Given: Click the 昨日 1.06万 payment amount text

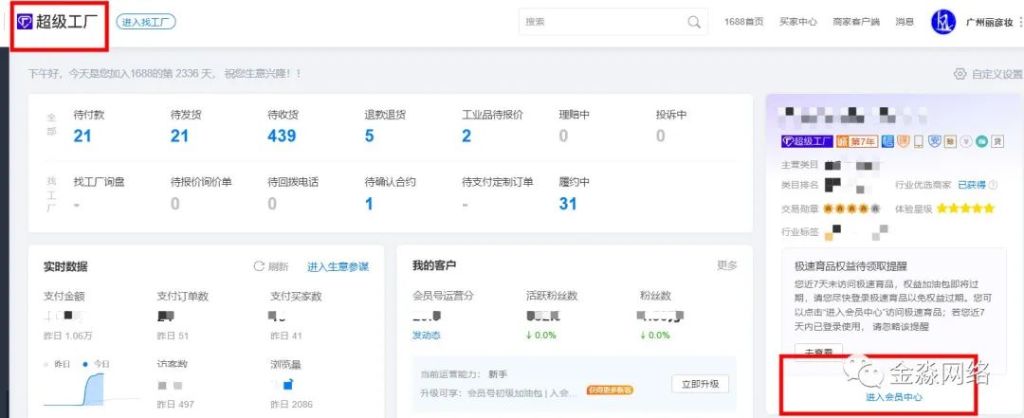Looking at the screenshot, I should 68,336.
